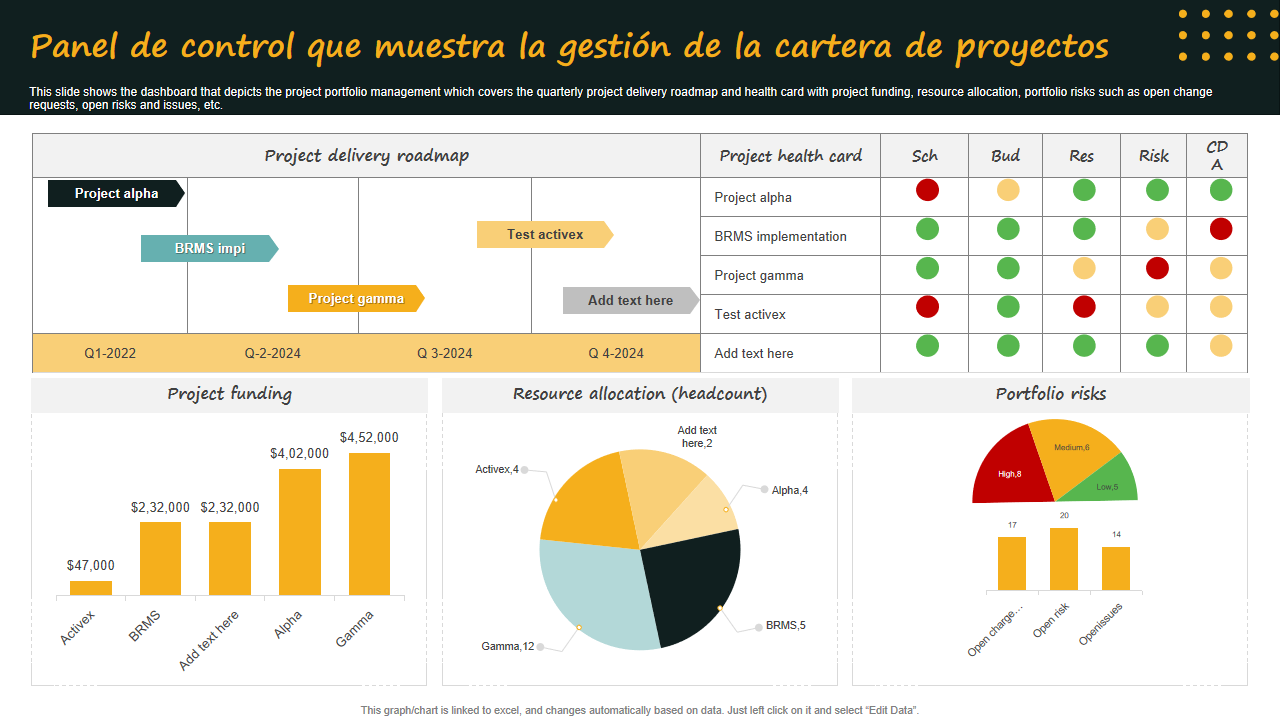Select the Open risk bar labeled 20

(1064, 559)
